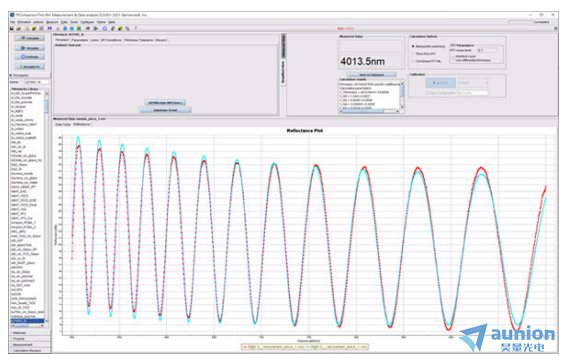Select Combined FFT-ML radio option
Screen dimensions: 567x363
pyautogui.click(x=427, y=61)
